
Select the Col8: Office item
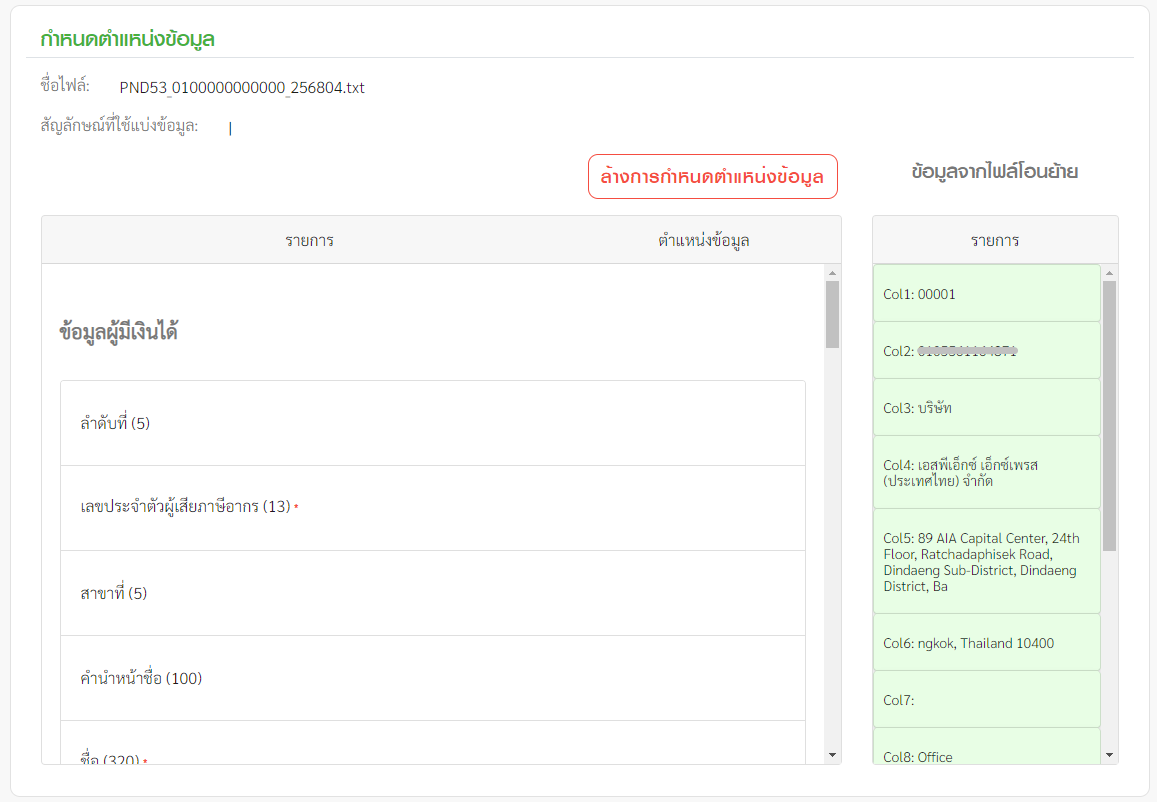986,750
